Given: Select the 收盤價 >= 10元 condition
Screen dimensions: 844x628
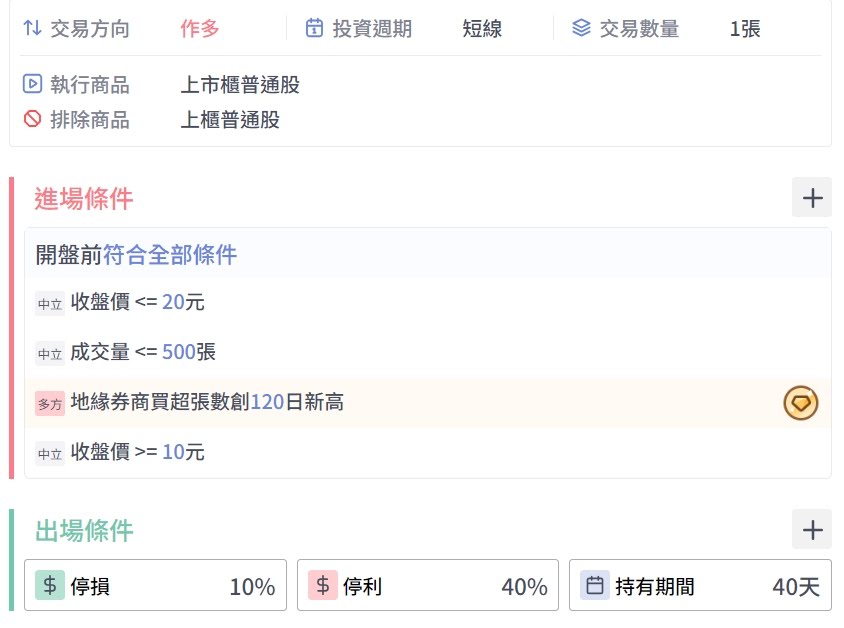Looking at the screenshot, I should tap(138, 452).
